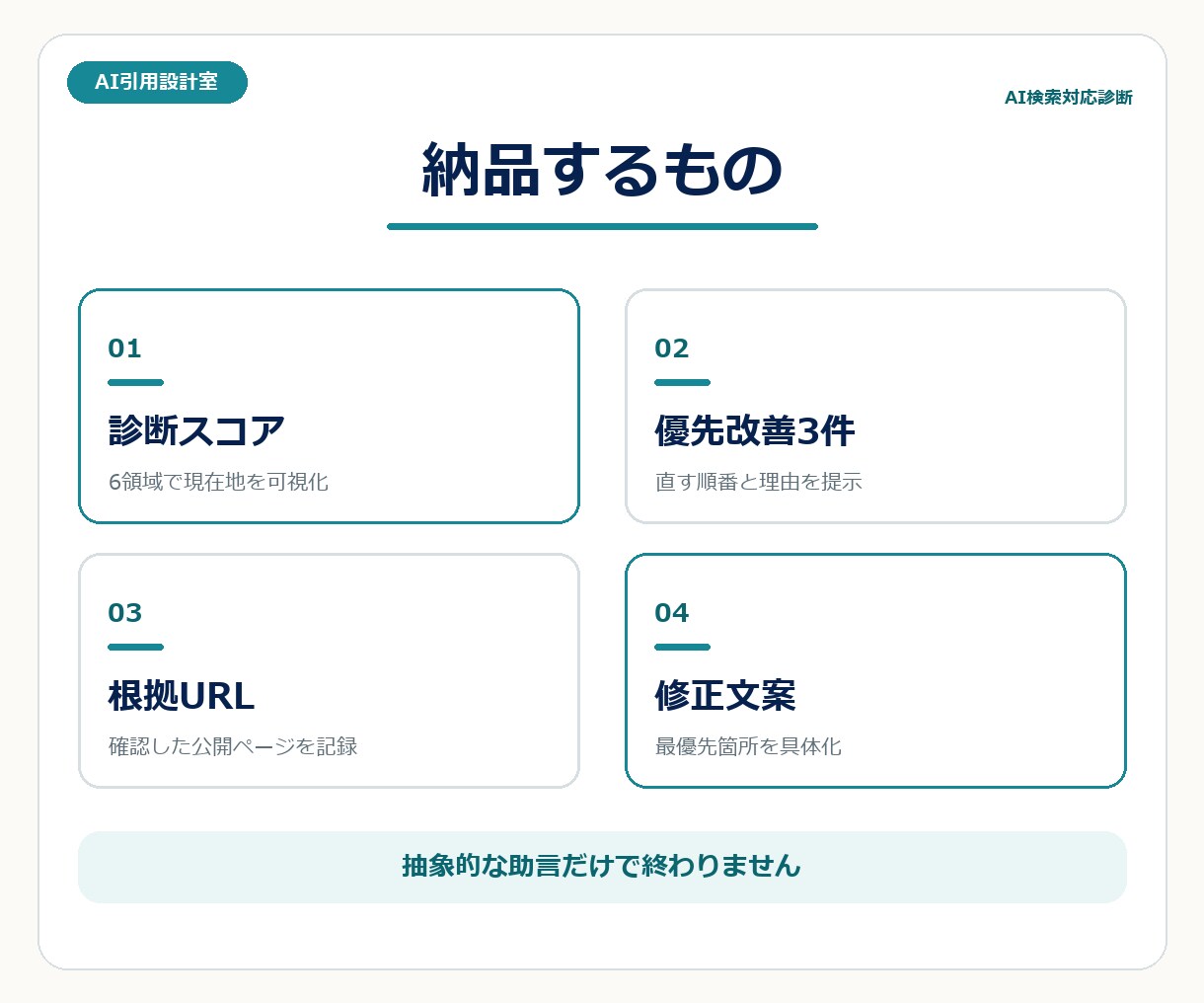Click the 直す順番と理由を提示 description

759,482
